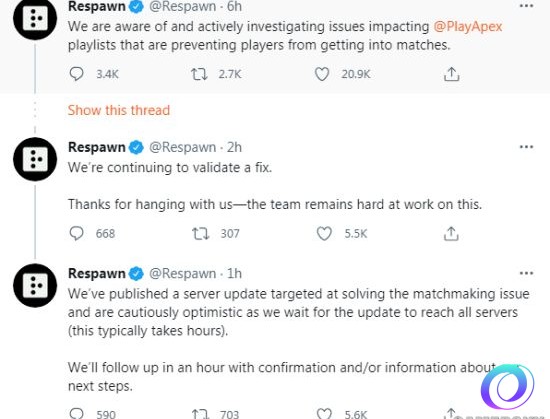Open more options on the 1h tweet

tap(526, 273)
